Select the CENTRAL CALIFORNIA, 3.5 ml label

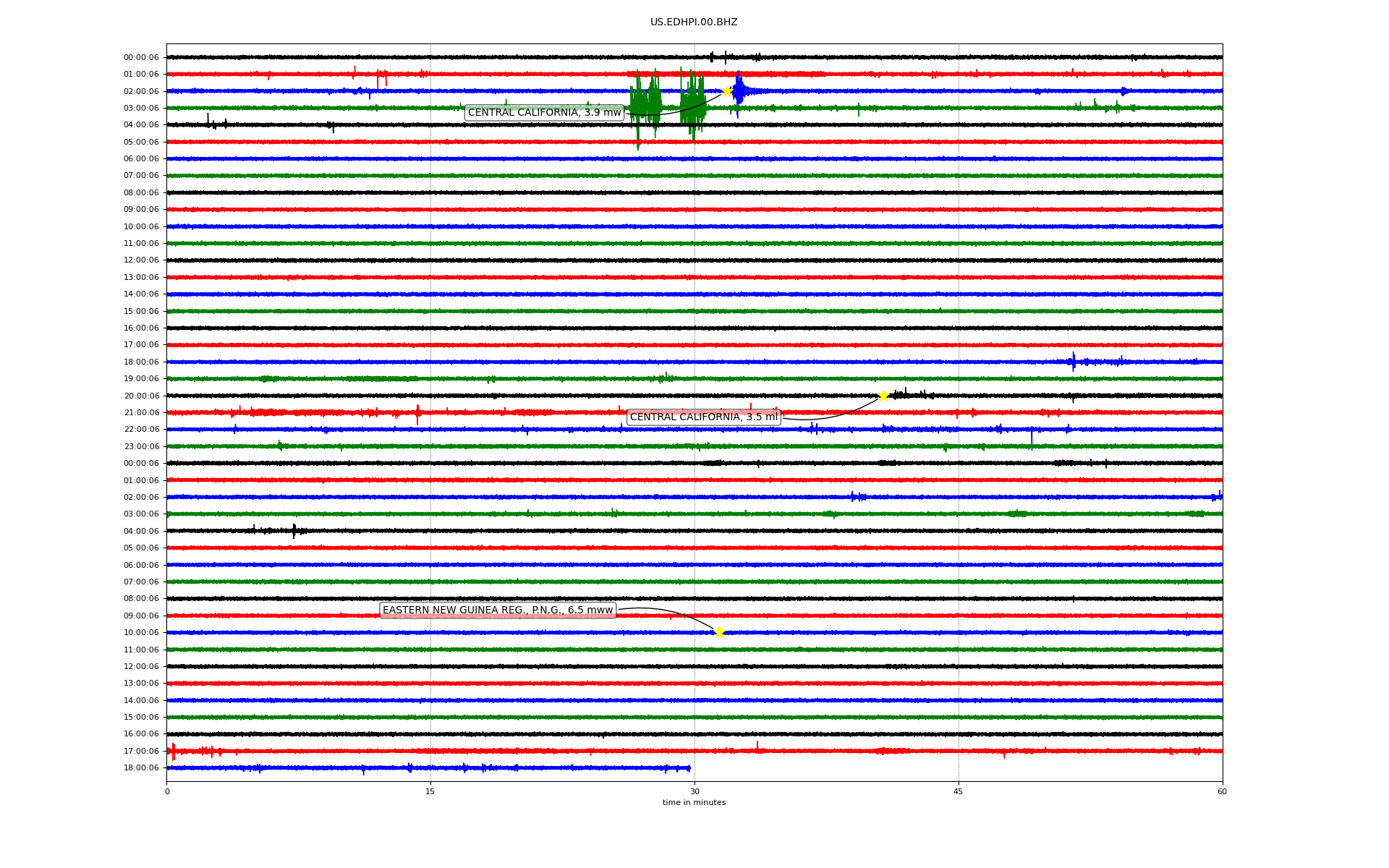pos(703,417)
